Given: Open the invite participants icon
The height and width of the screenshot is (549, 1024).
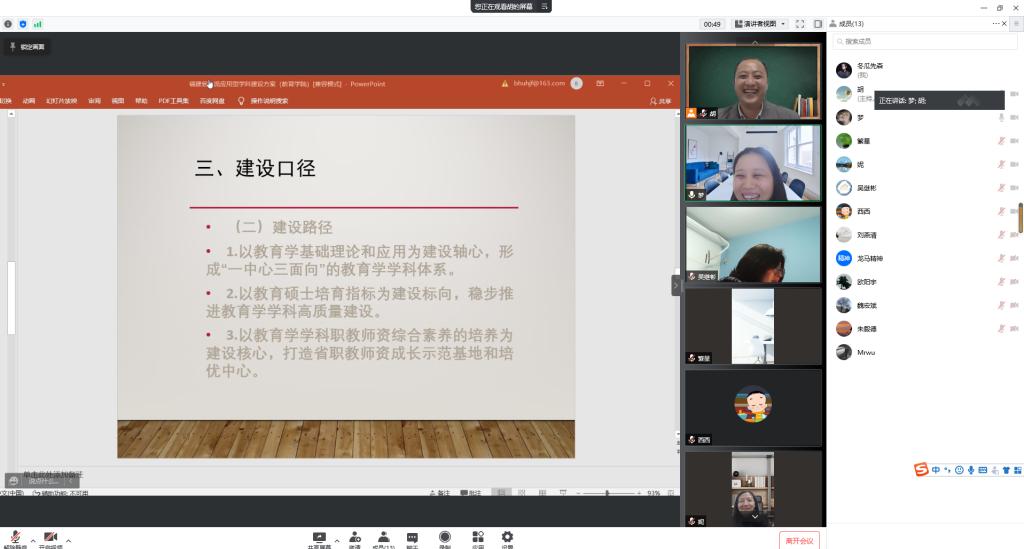Looking at the screenshot, I should click(x=355, y=538).
